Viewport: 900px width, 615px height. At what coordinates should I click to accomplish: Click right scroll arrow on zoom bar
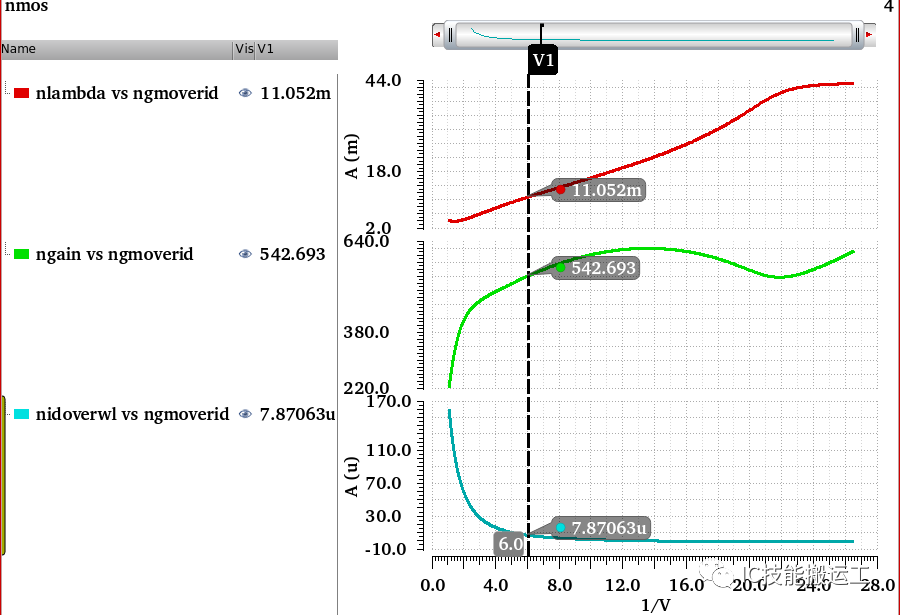pyautogui.click(x=869, y=35)
